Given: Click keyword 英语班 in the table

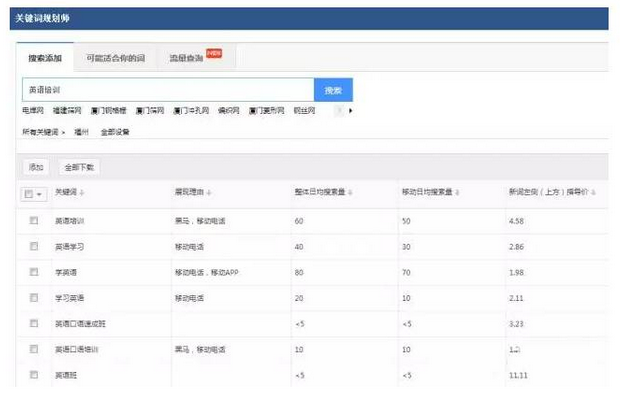Looking at the screenshot, I should tap(66, 375).
